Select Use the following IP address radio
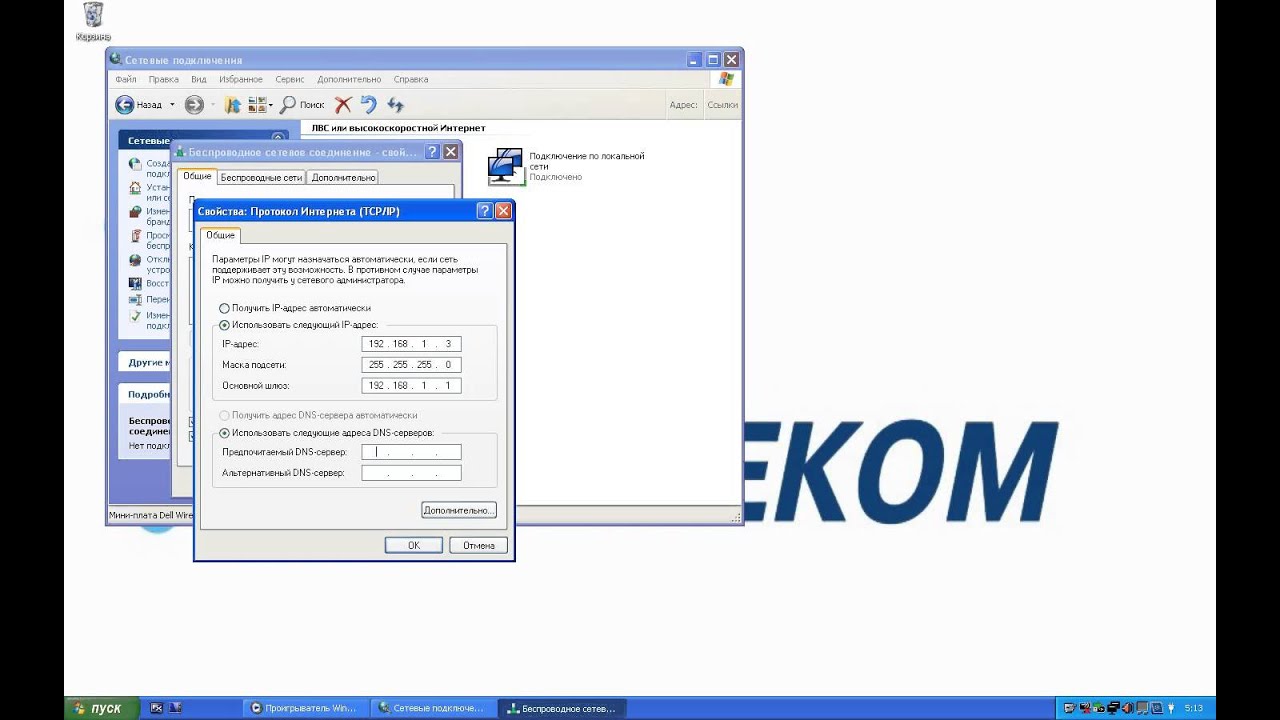1280x720 pixels. pos(224,325)
